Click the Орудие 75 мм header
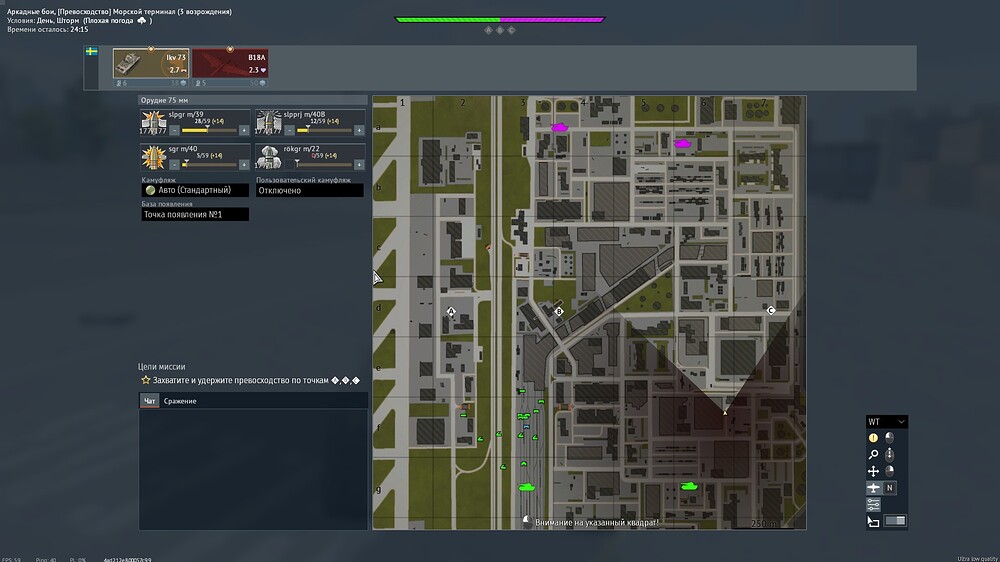Screen dimensions: 1000x562 point(253,100)
